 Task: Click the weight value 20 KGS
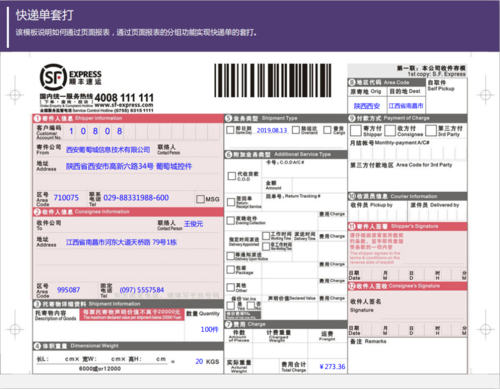pyautogui.click(x=207, y=361)
